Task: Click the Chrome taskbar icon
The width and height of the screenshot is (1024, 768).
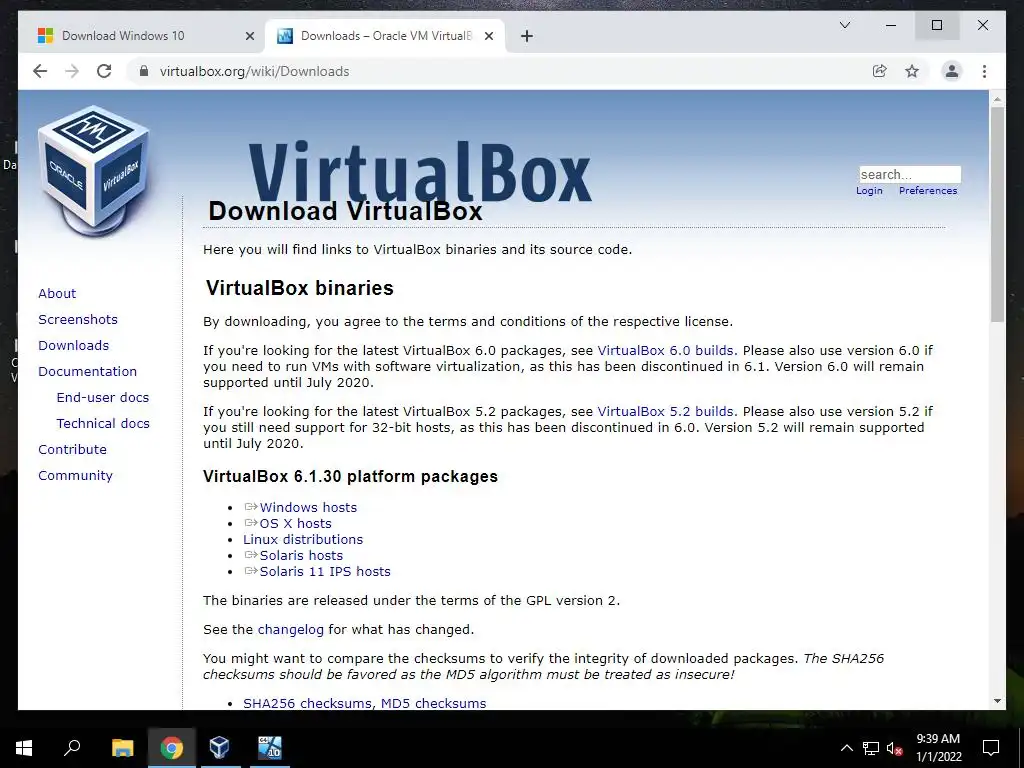Action: click(x=172, y=748)
